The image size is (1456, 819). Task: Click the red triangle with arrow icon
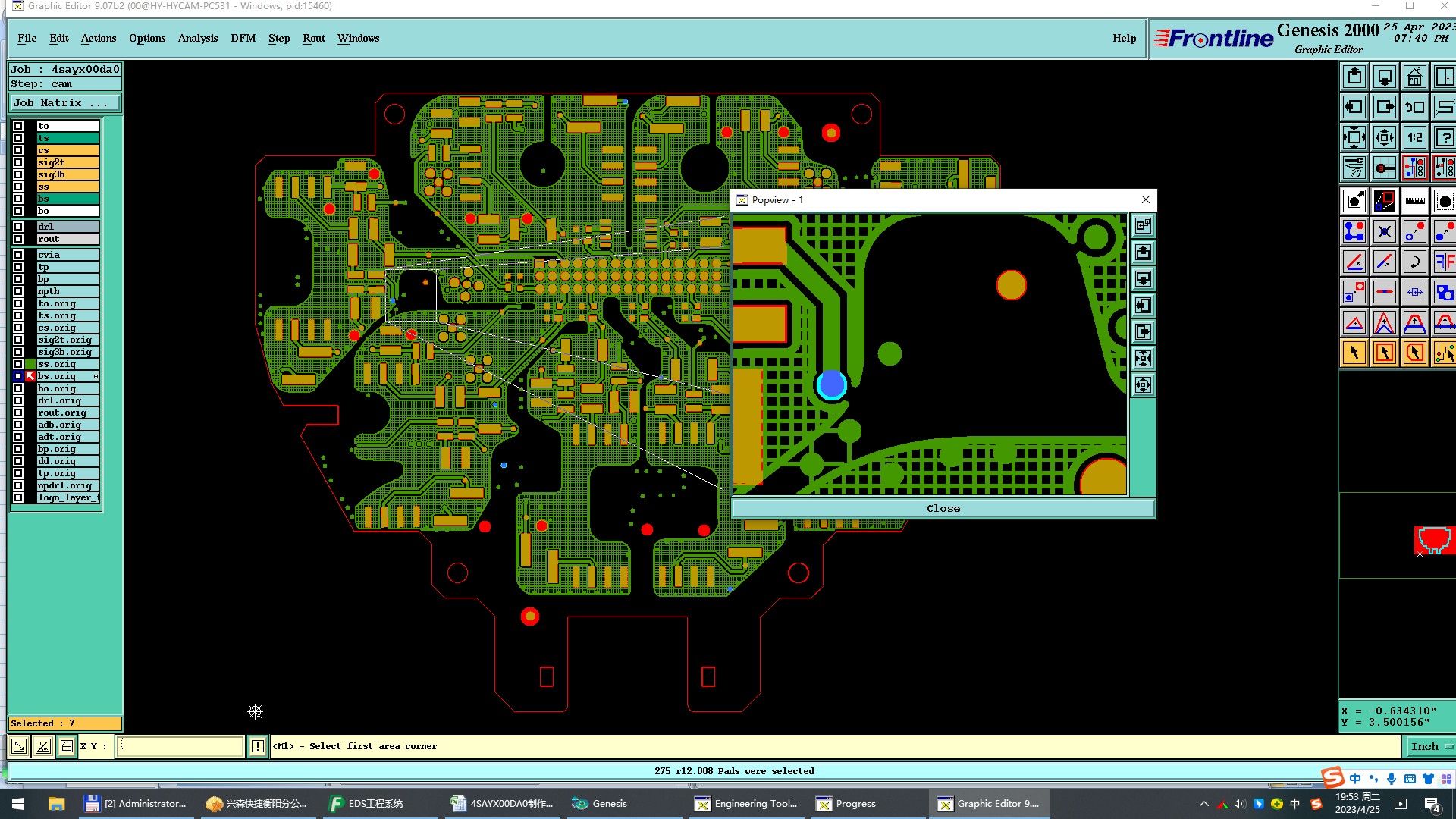(1354, 322)
